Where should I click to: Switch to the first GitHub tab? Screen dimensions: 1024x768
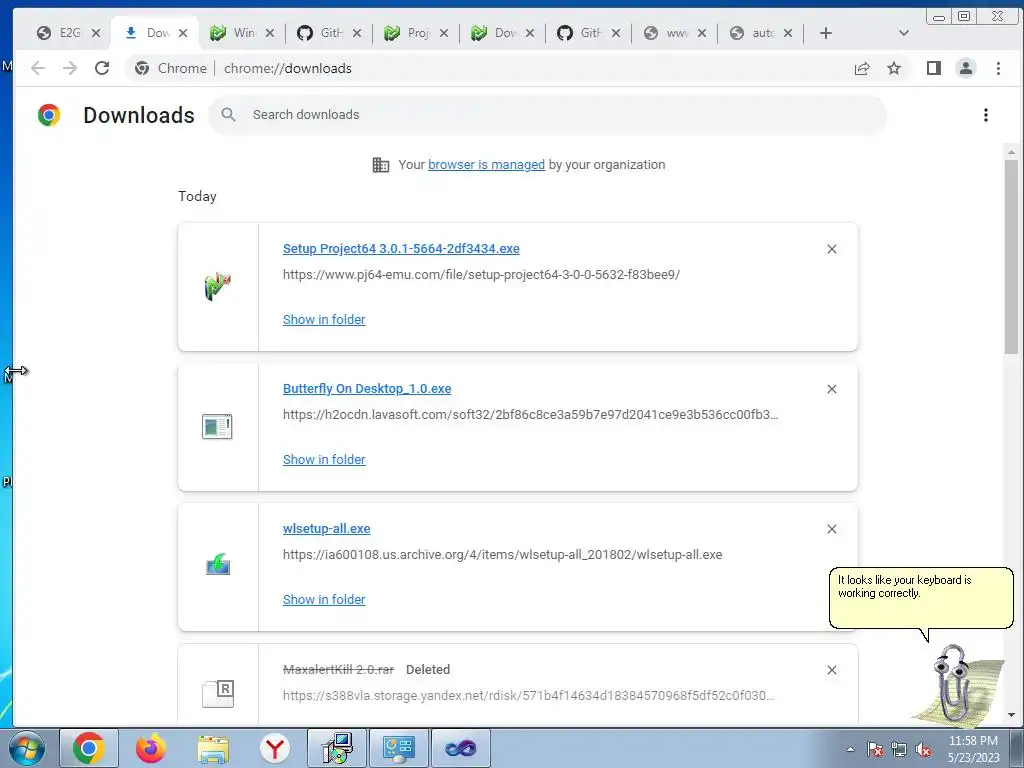pos(321,33)
